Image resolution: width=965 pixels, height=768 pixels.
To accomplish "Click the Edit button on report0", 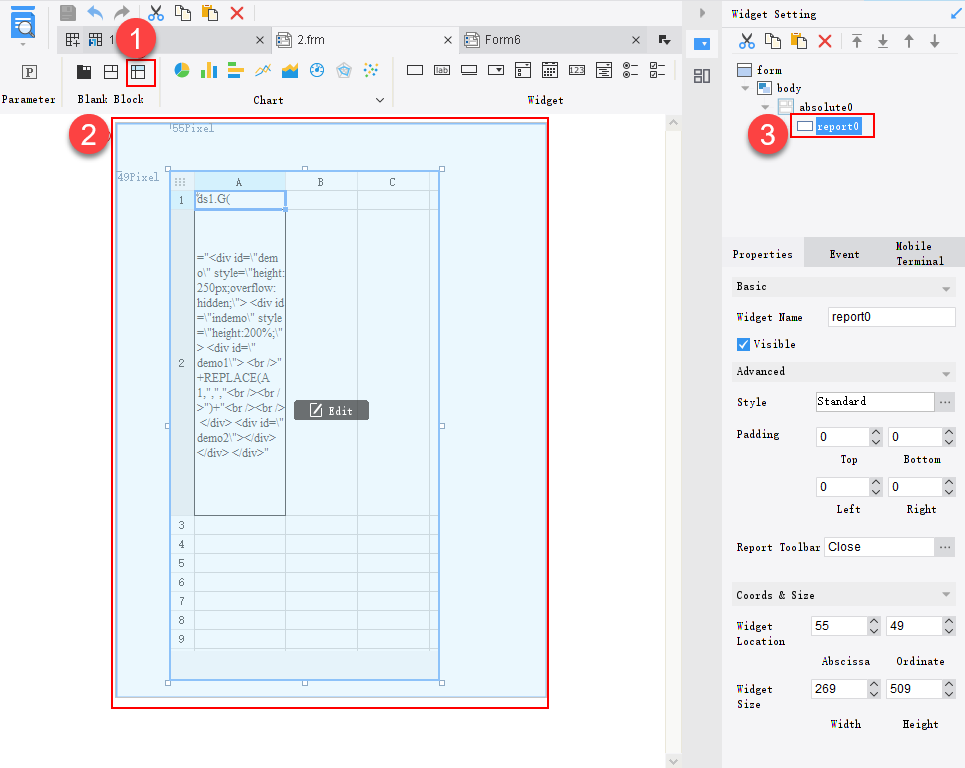I will click(x=331, y=409).
